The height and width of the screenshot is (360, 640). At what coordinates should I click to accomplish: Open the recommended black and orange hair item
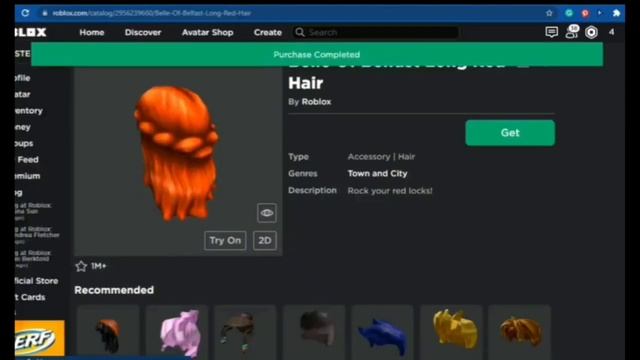tap(108, 333)
